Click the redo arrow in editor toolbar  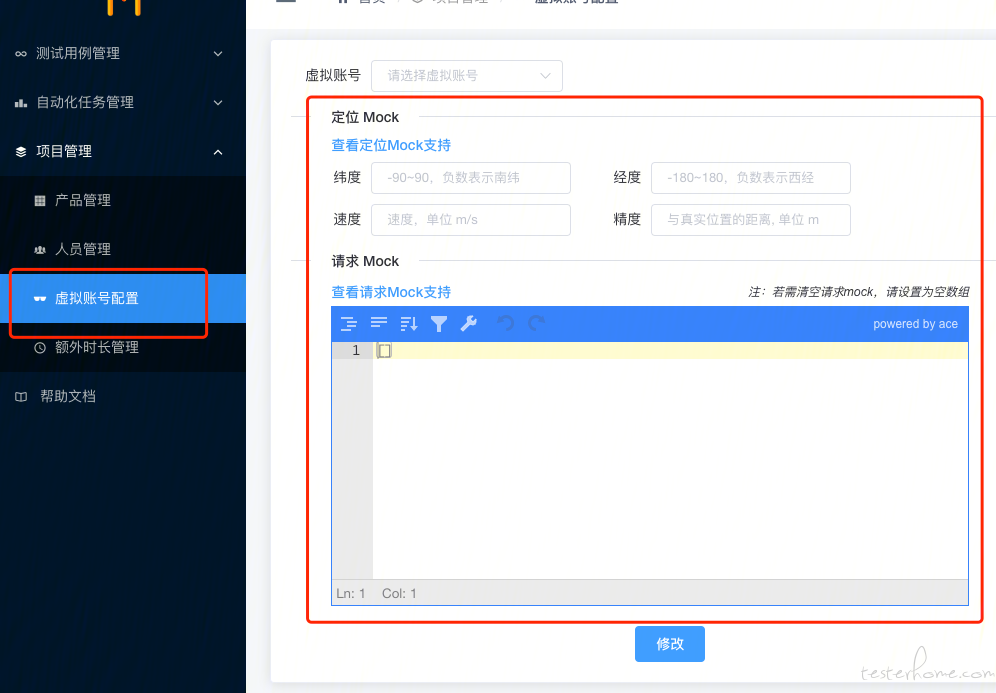point(536,324)
